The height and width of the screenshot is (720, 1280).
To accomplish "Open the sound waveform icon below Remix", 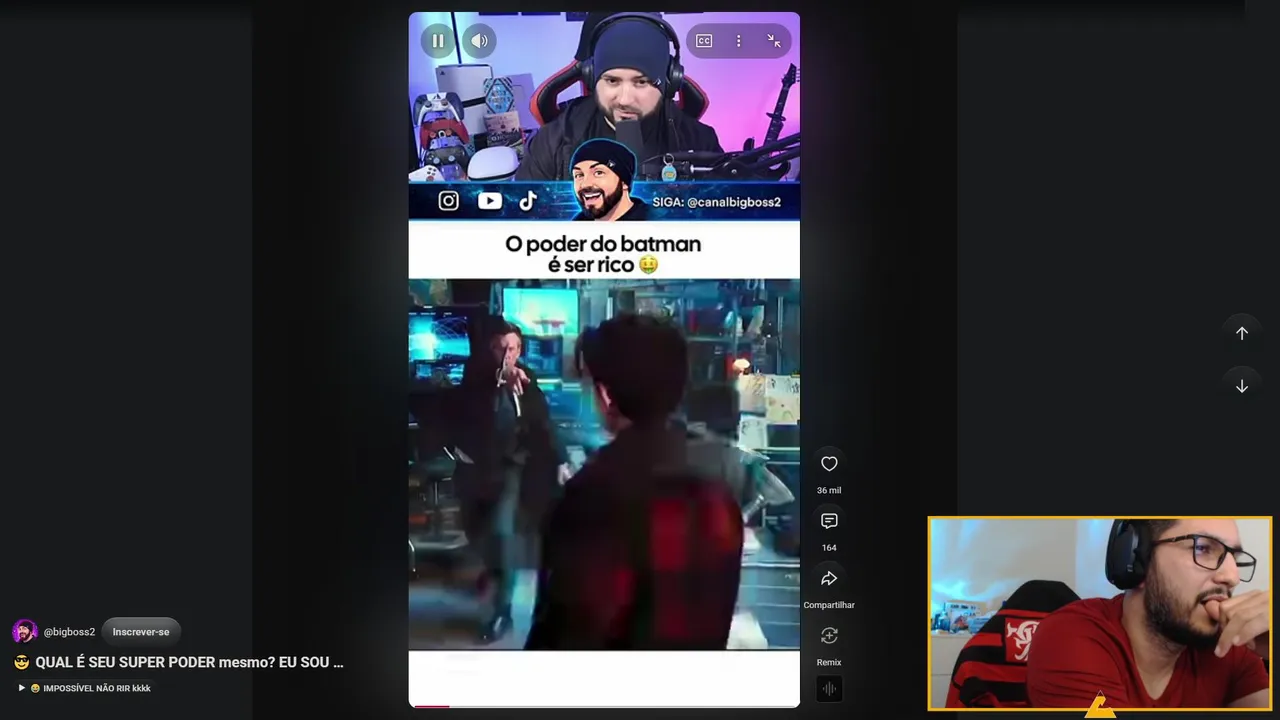I will (x=829, y=689).
